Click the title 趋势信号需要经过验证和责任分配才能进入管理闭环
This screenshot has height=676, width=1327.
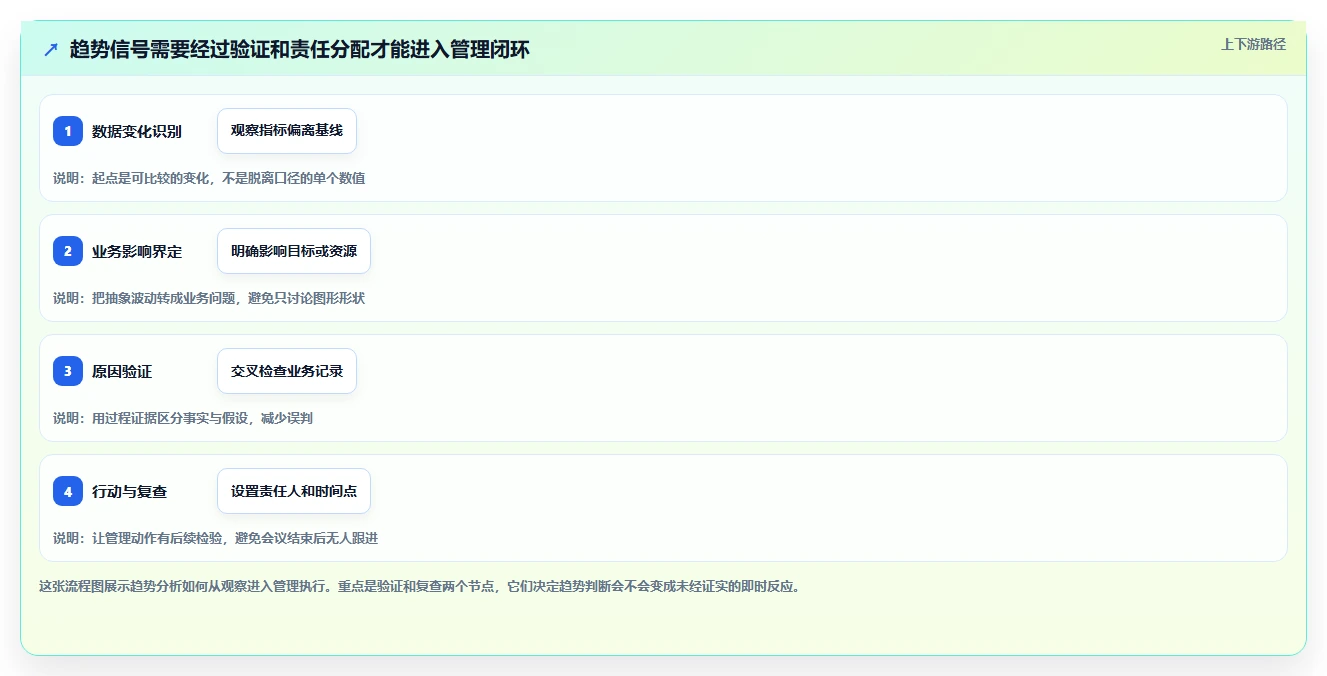[x=299, y=49]
